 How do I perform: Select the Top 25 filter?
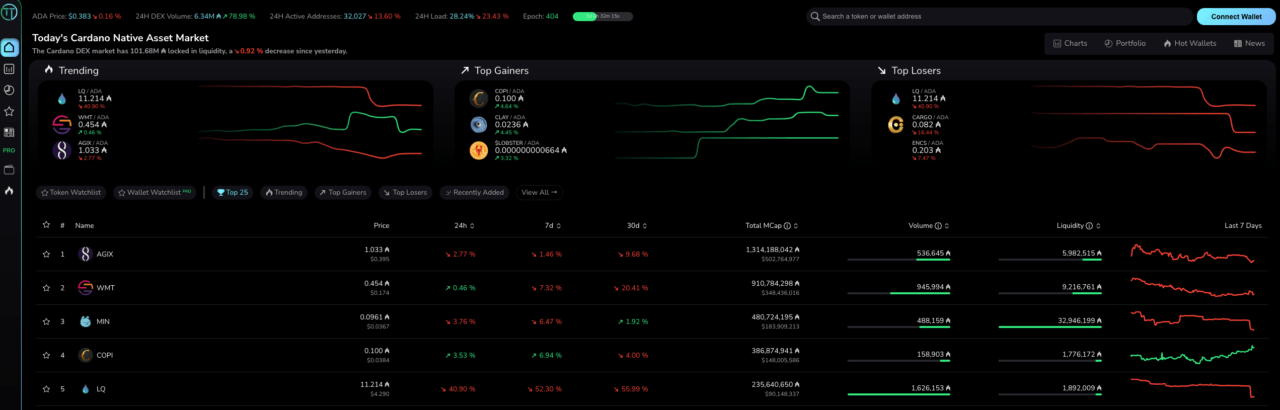232,192
